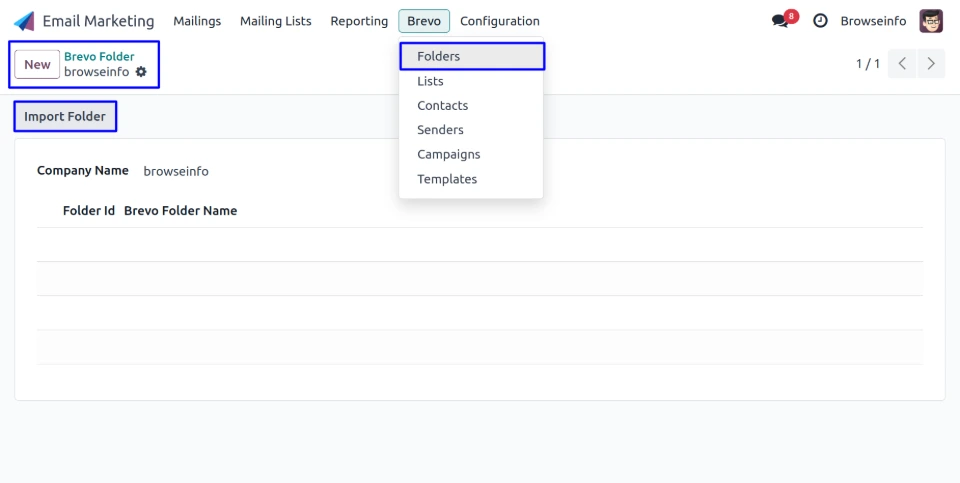Select Folders from the Brevo menu

[439, 56]
